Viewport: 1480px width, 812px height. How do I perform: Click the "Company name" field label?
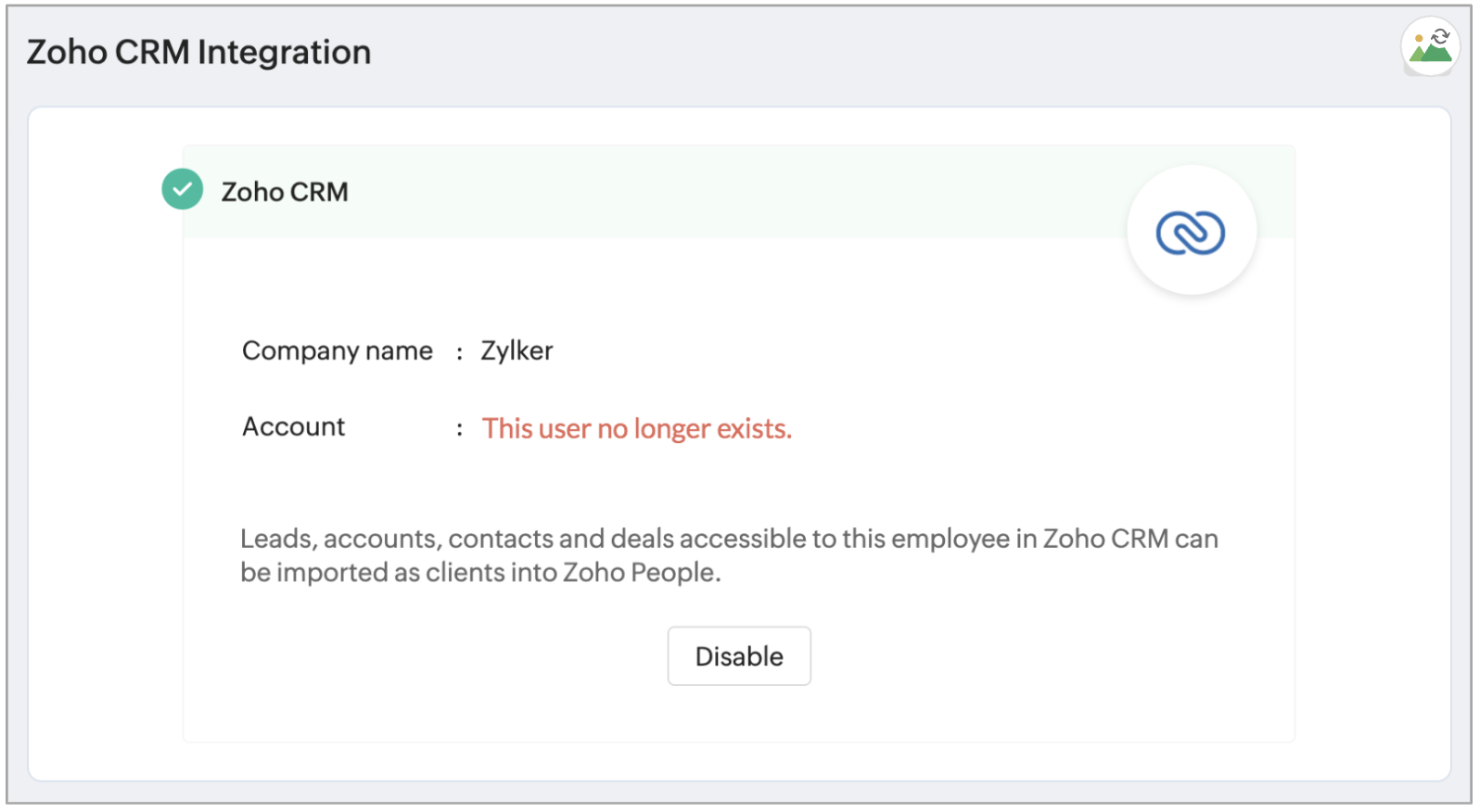coord(338,351)
